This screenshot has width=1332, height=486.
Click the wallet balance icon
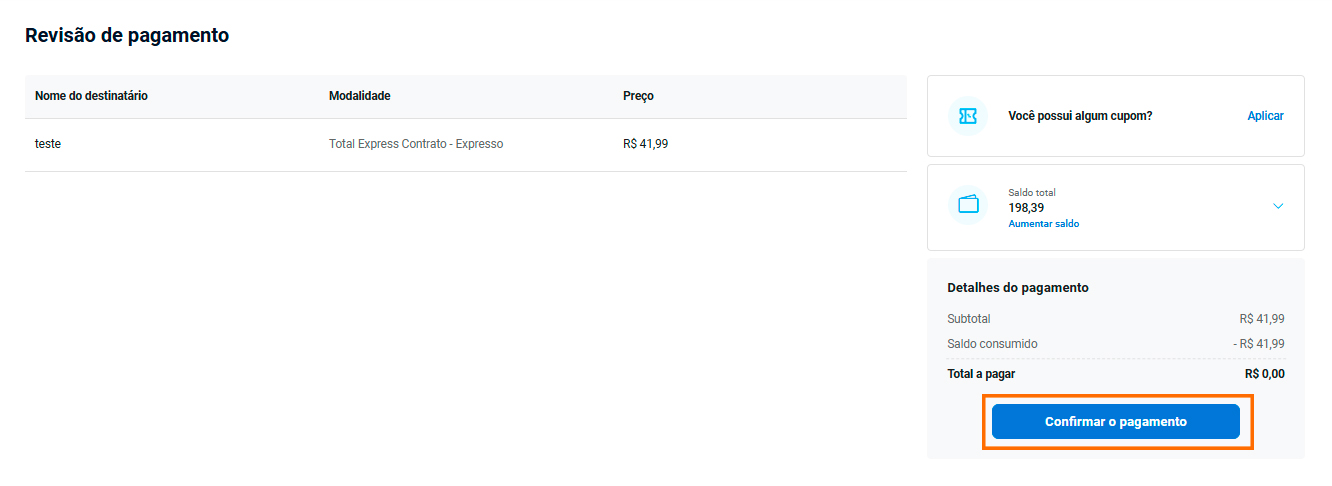(x=967, y=205)
